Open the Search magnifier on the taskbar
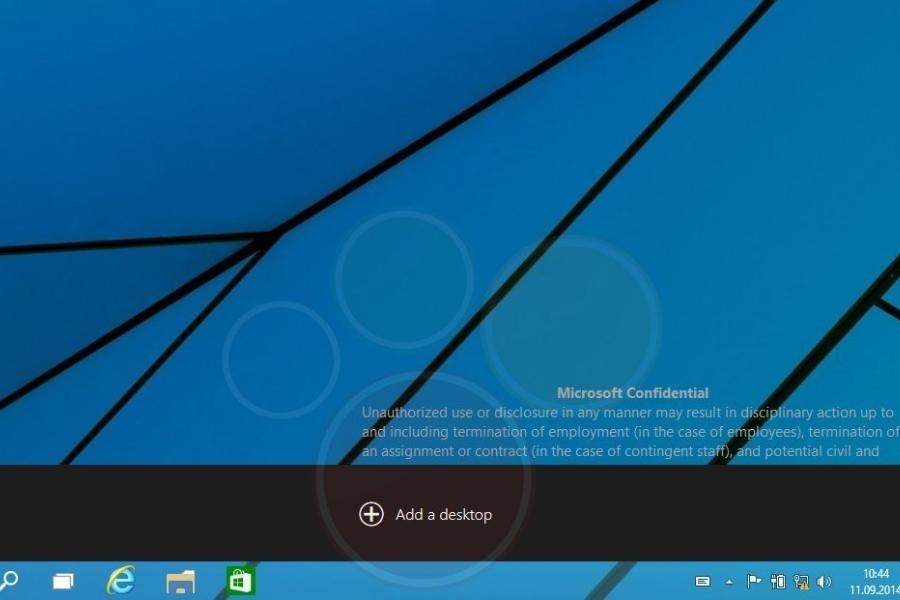This screenshot has width=900, height=600. [9, 580]
